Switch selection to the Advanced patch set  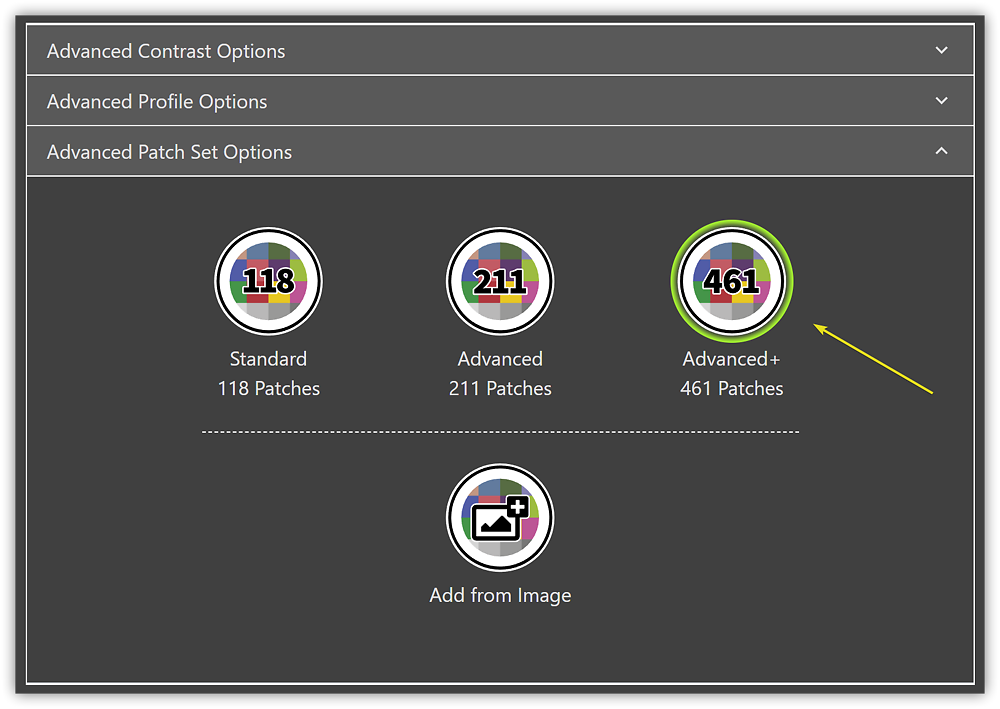[500, 281]
